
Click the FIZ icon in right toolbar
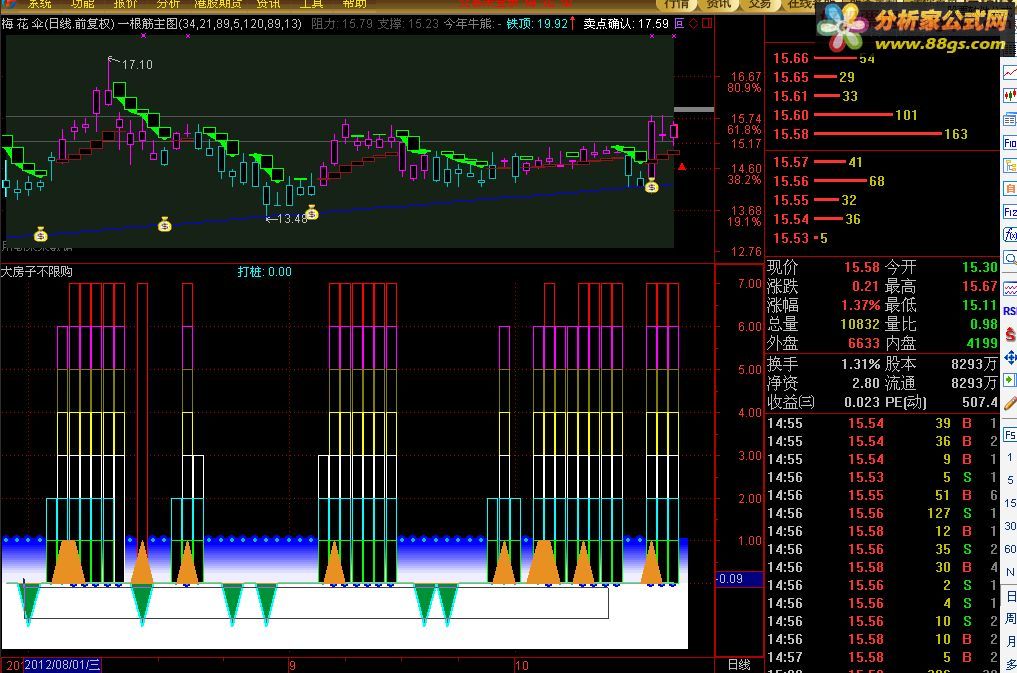pyautogui.click(x=1010, y=211)
